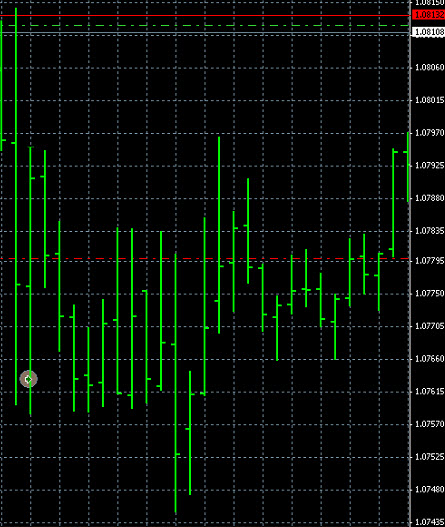
Task: Click the white 1.08108 current price tag
Action: [x=428, y=32]
